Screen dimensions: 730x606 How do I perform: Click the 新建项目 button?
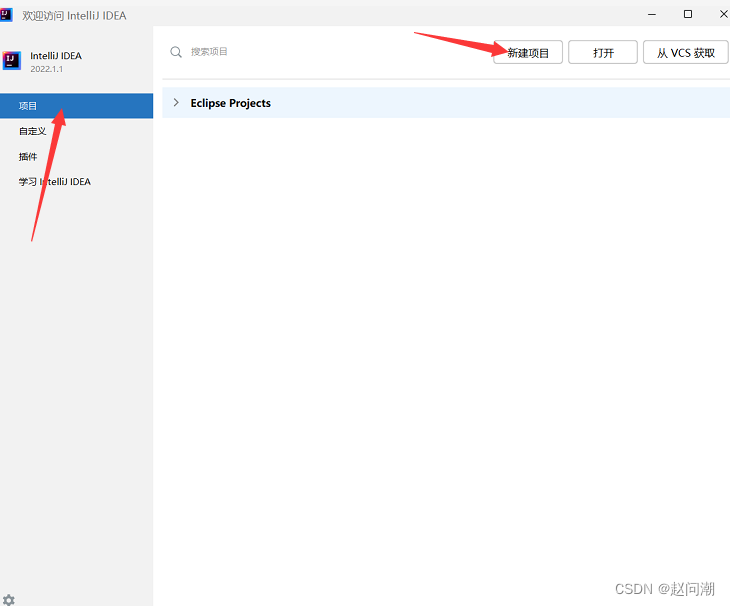(x=528, y=53)
